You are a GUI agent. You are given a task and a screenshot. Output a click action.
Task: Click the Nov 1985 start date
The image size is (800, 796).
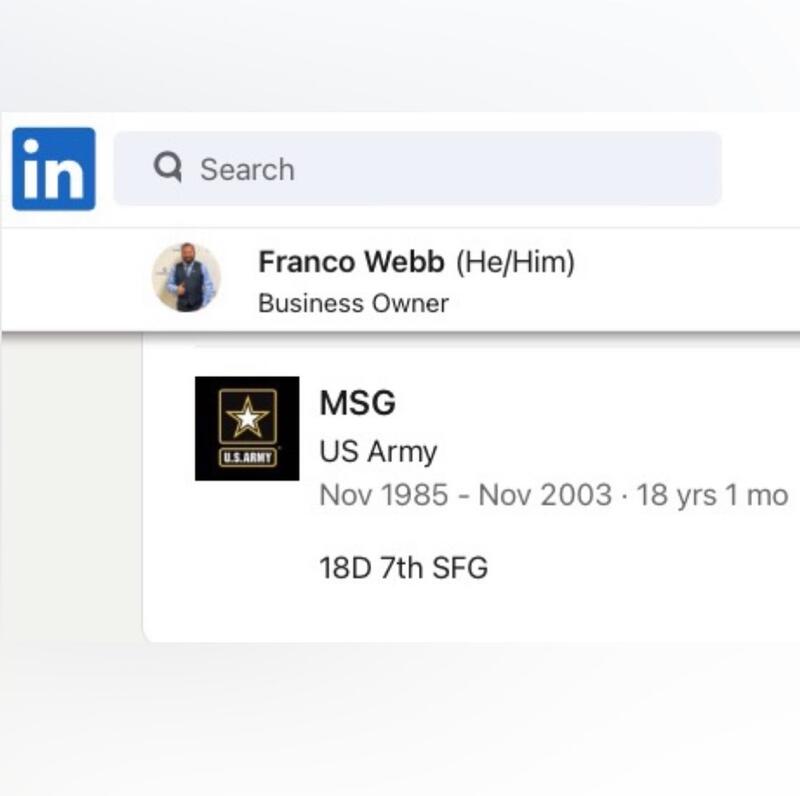click(383, 494)
